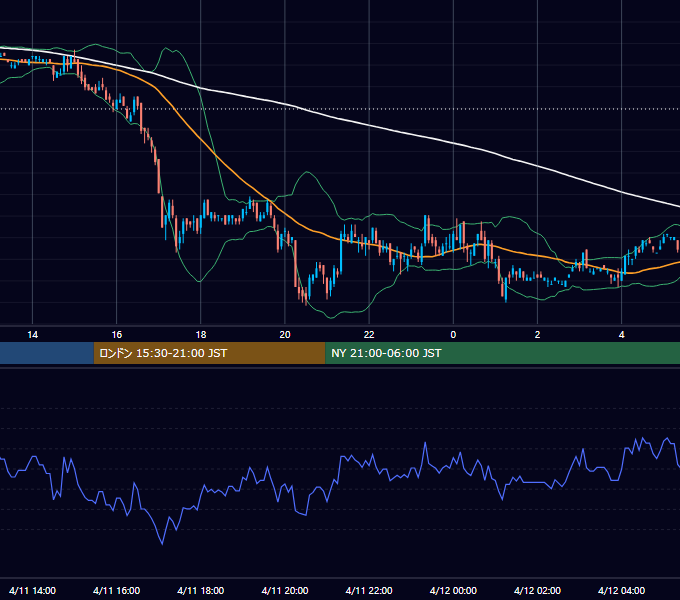Click the 4/11 20:00 date label
The width and height of the screenshot is (680, 600).
[x=285, y=590]
